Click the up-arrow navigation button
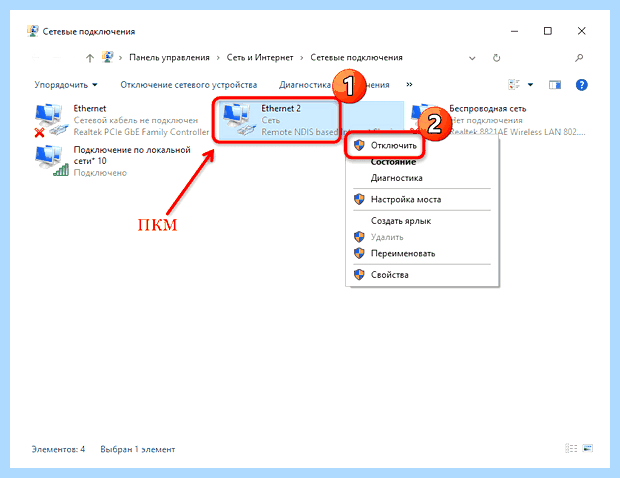The image size is (620, 478). coord(90,58)
